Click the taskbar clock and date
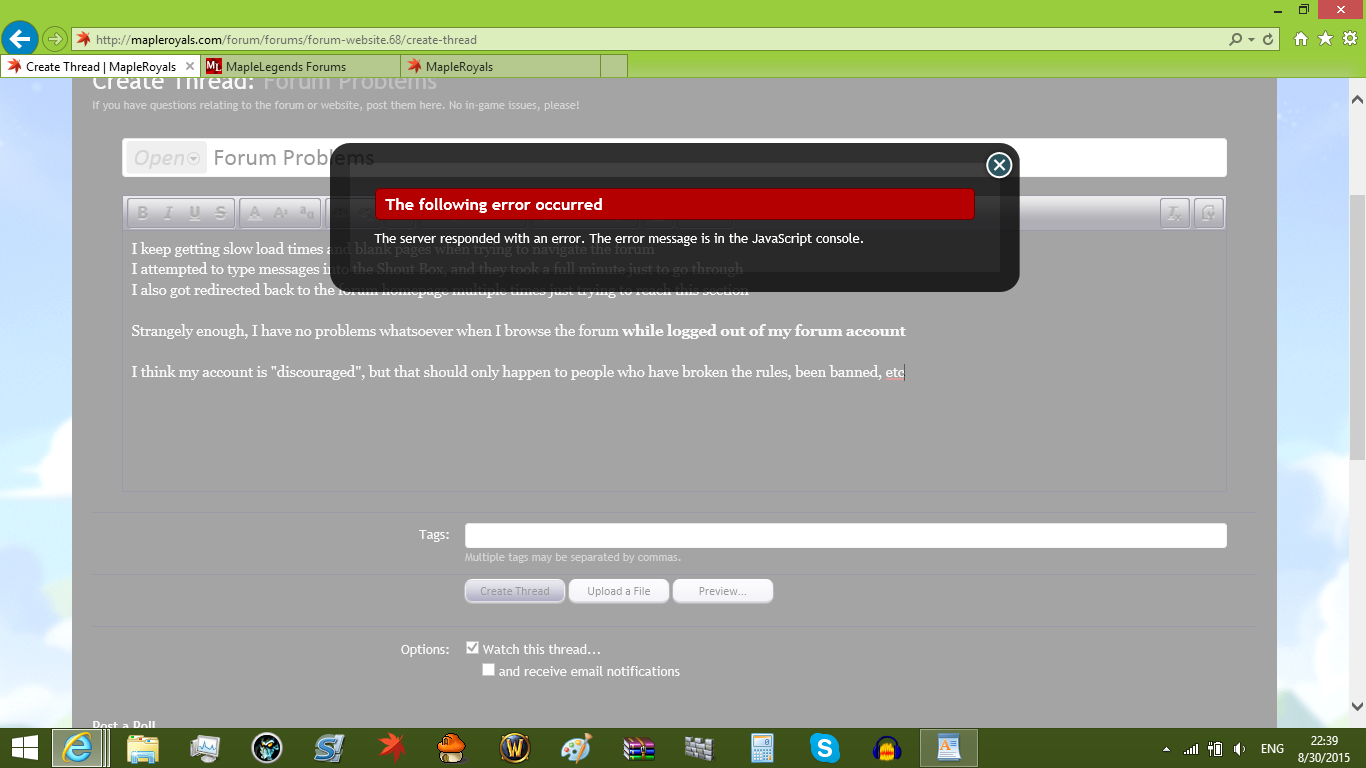The width and height of the screenshot is (1366, 768). (x=1324, y=748)
